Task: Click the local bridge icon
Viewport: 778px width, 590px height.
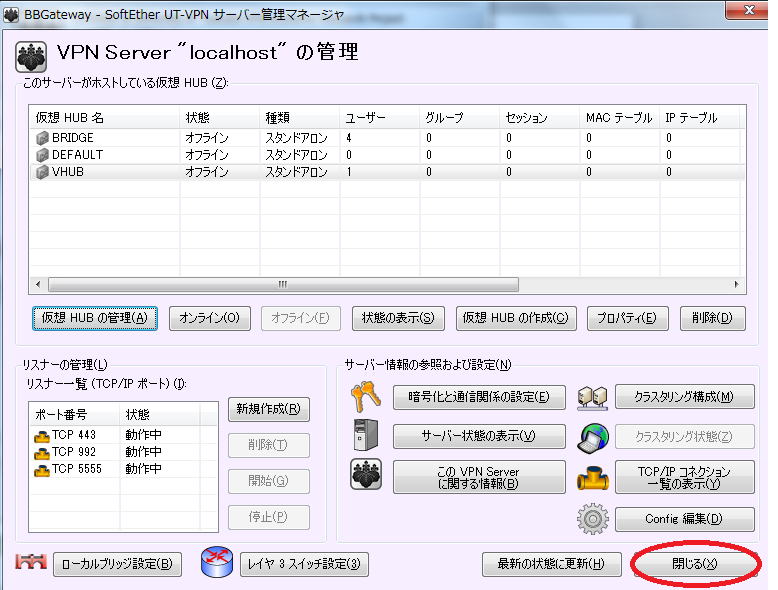Action: click(31, 562)
